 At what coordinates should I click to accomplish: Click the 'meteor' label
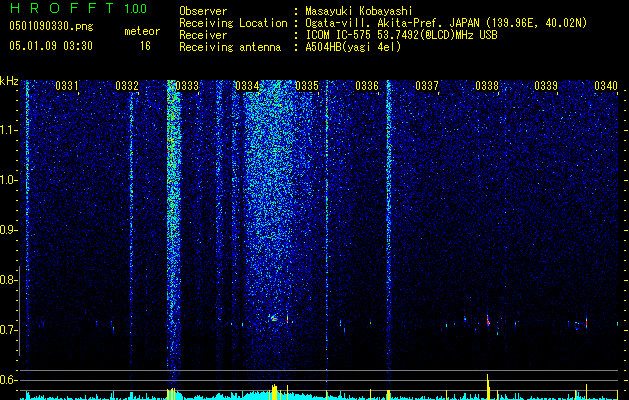(142, 31)
